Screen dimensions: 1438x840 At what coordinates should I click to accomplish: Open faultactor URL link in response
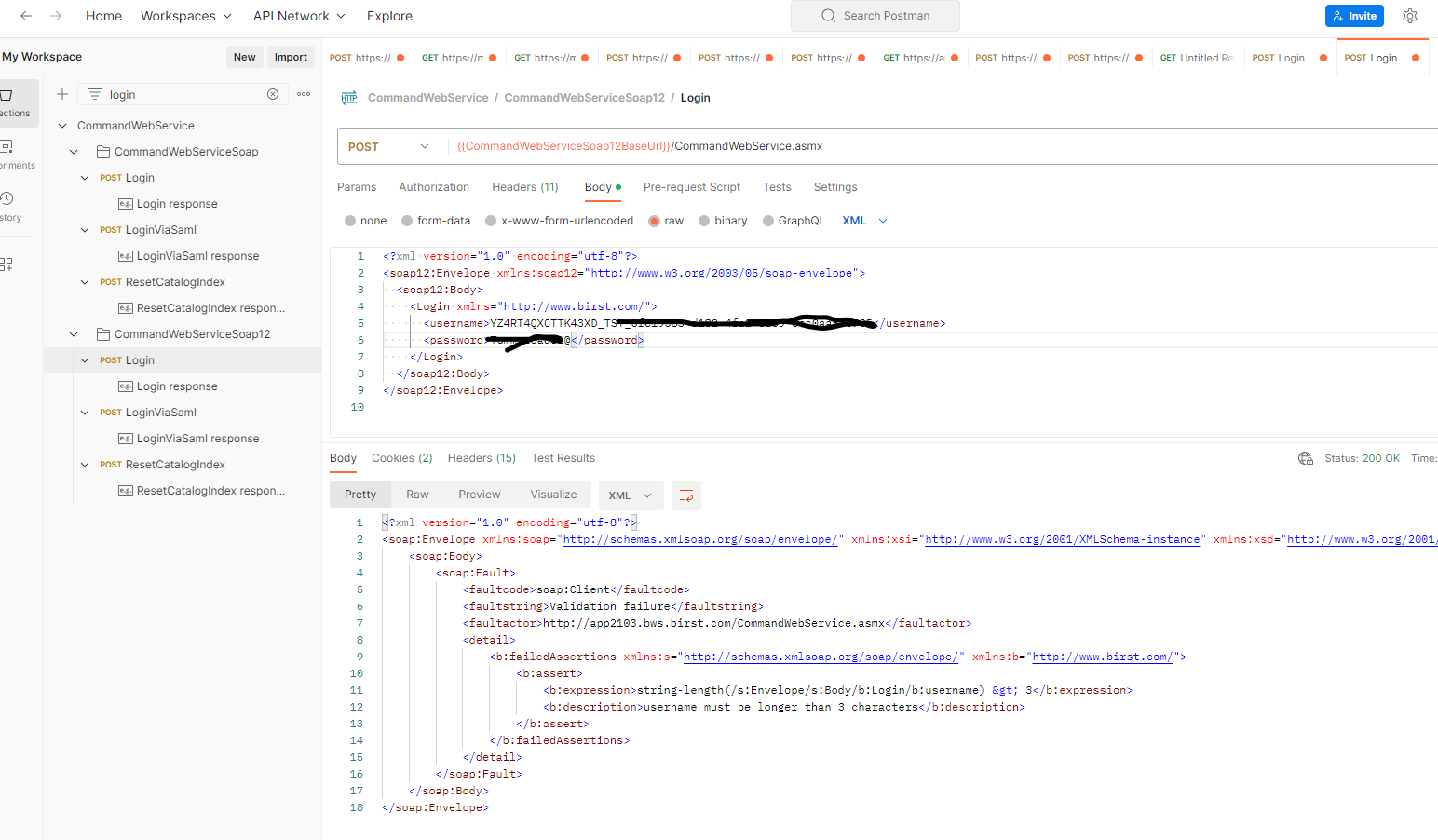(713, 623)
